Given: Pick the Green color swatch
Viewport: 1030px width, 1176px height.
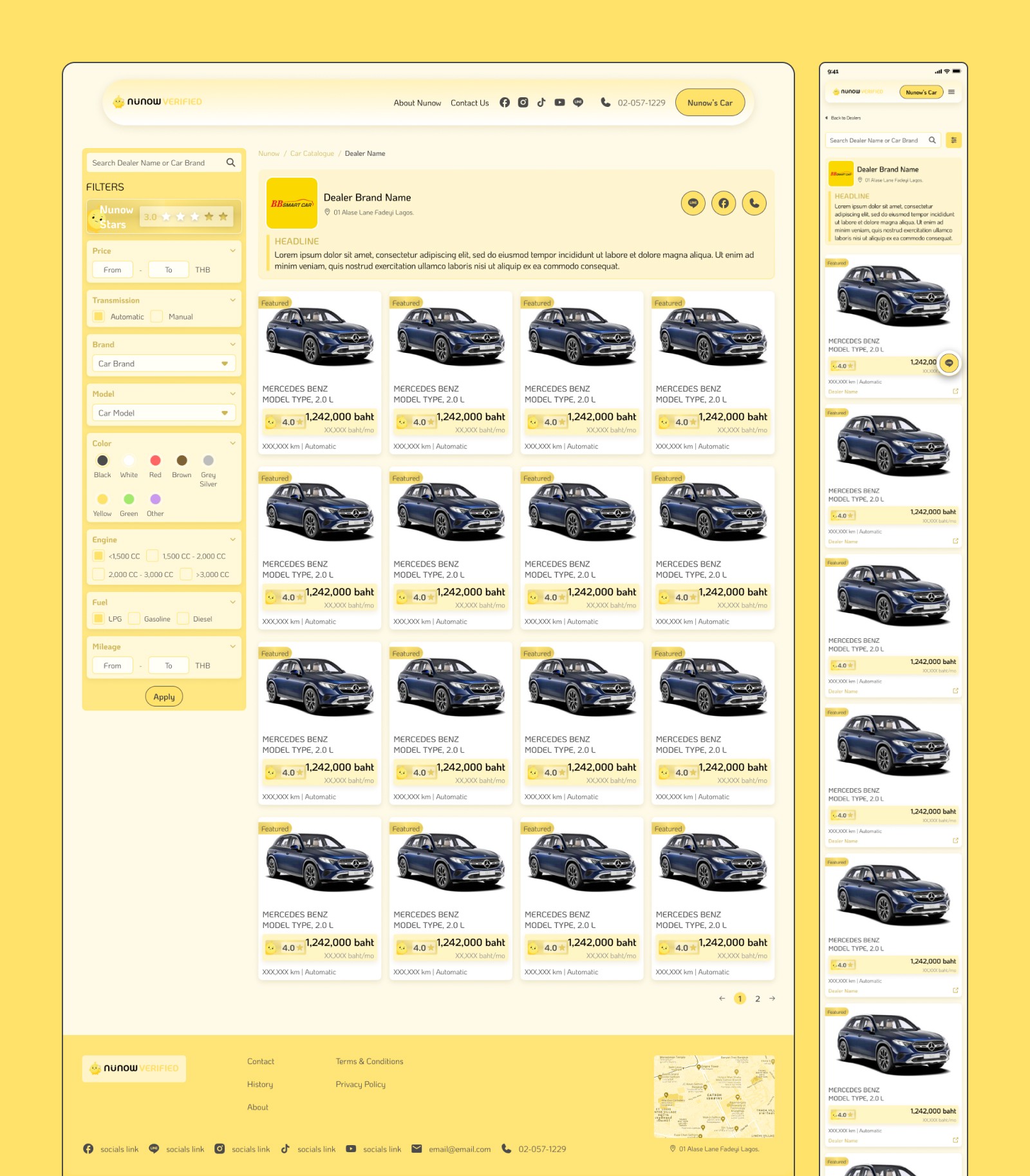Looking at the screenshot, I should click(x=129, y=499).
